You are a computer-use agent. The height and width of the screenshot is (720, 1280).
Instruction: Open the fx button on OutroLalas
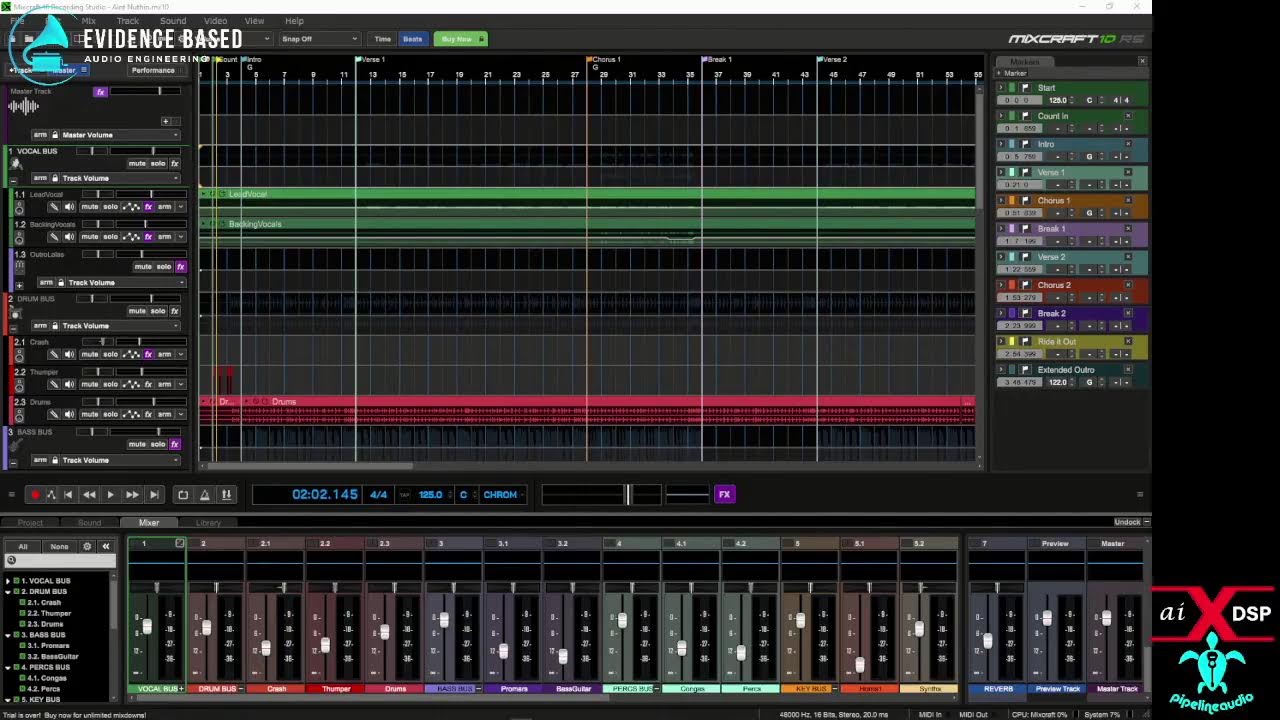[x=180, y=267]
